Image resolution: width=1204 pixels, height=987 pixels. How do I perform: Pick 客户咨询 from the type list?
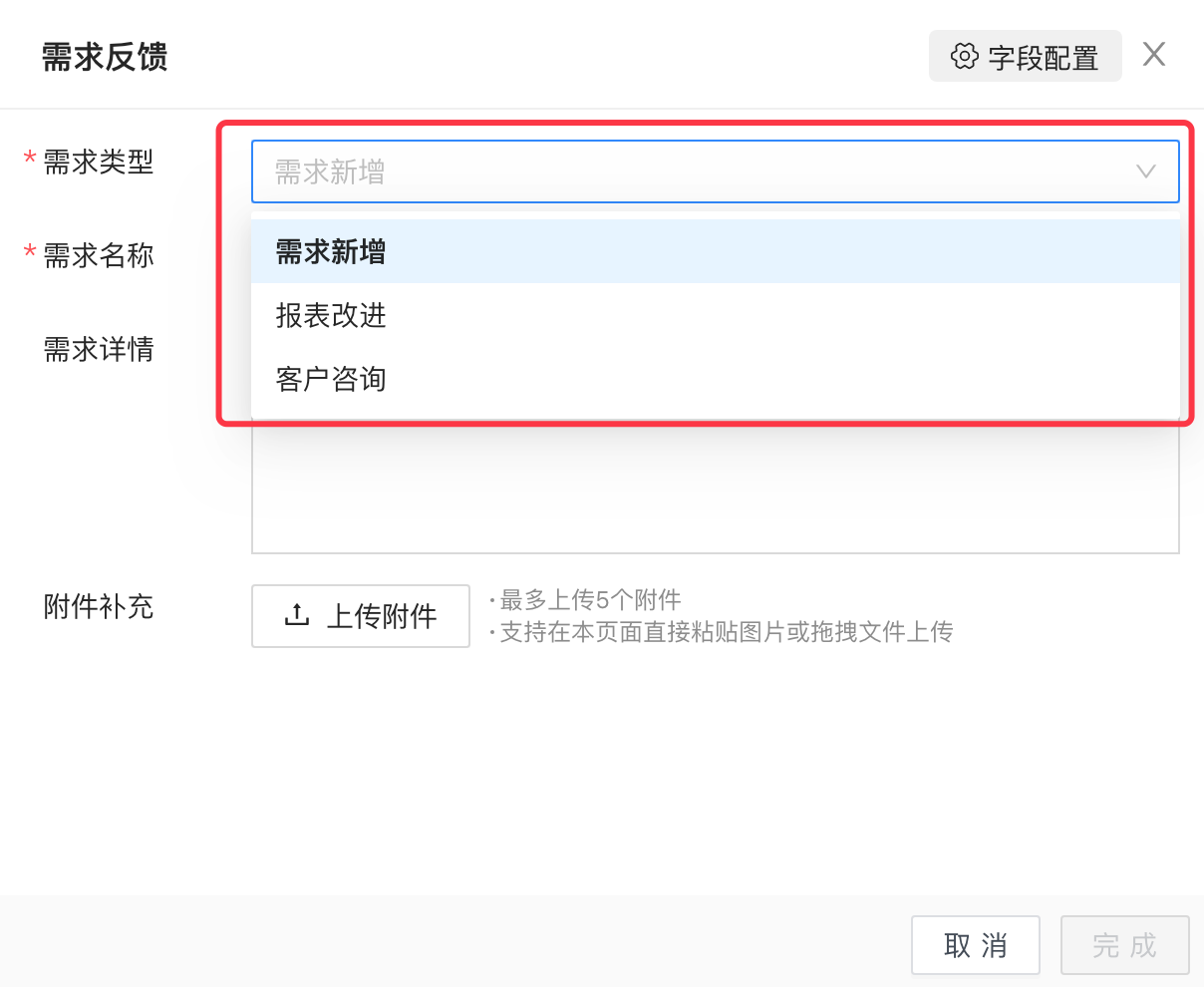[331, 380]
